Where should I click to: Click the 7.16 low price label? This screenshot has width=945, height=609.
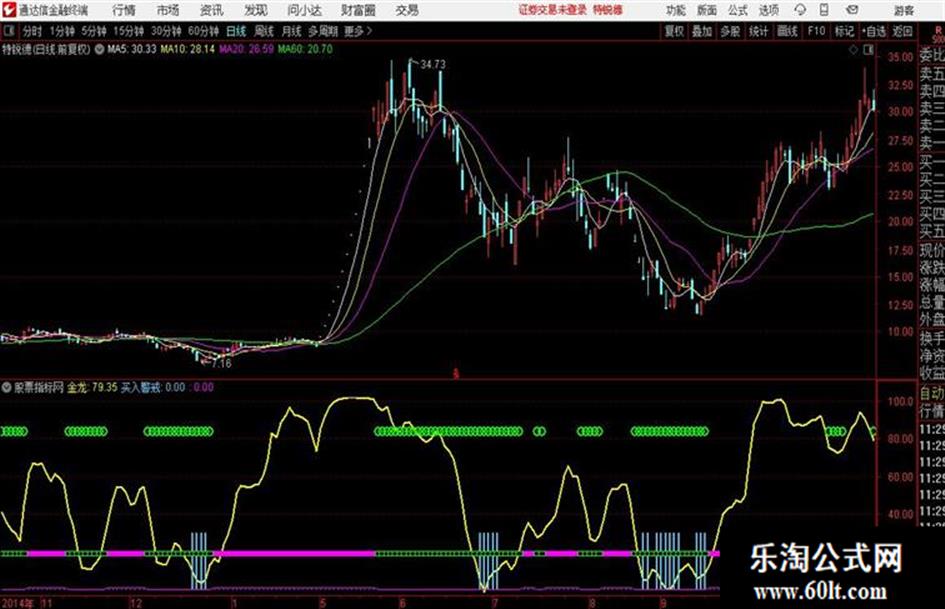[x=222, y=364]
